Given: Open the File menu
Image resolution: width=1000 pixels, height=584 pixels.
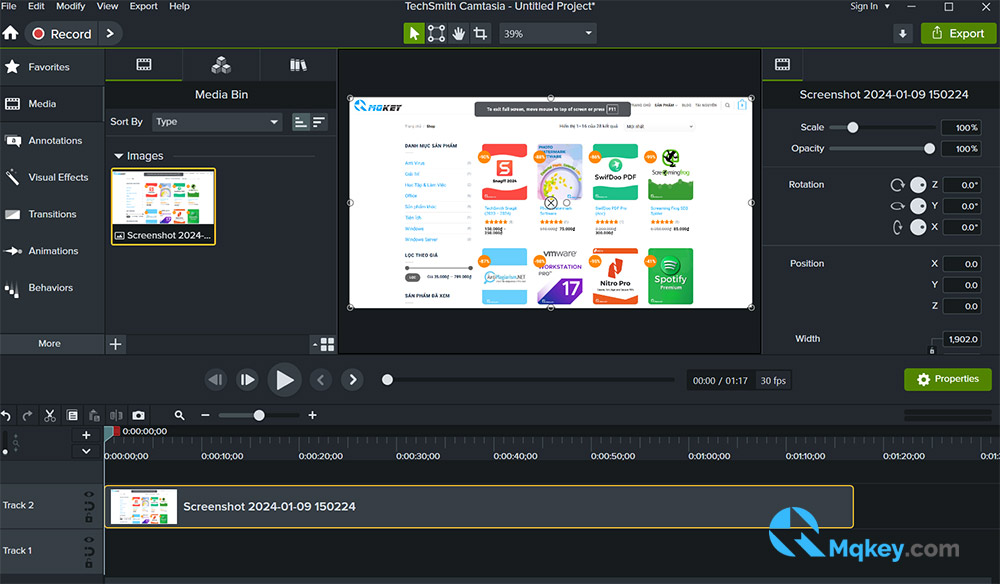Looking at the screenshot, I should (x=9, y=6).
